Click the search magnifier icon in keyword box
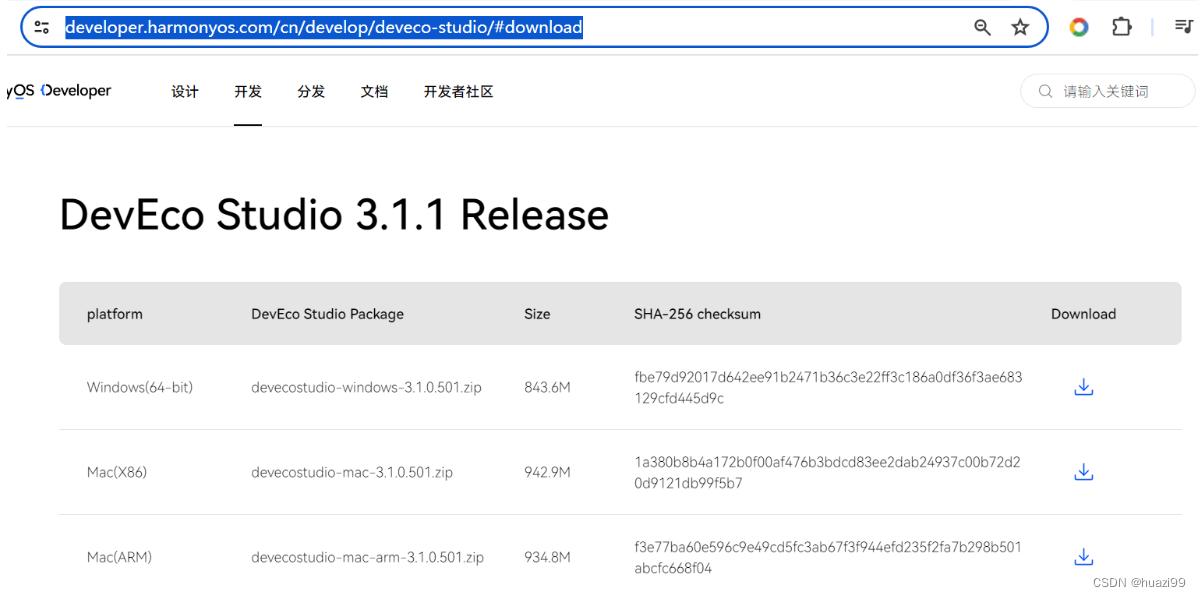1201x597 pixels. click(1046, 91)
